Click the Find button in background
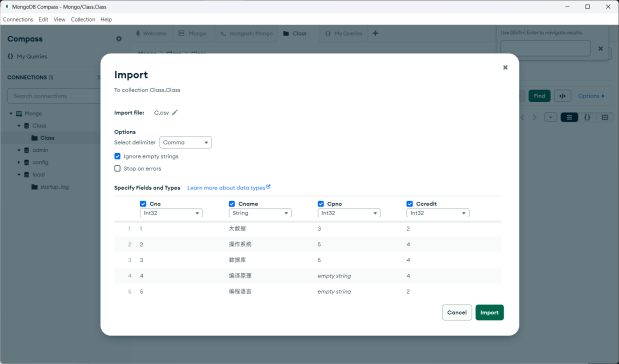The image size is (619, 364). [x=539, y=96]
